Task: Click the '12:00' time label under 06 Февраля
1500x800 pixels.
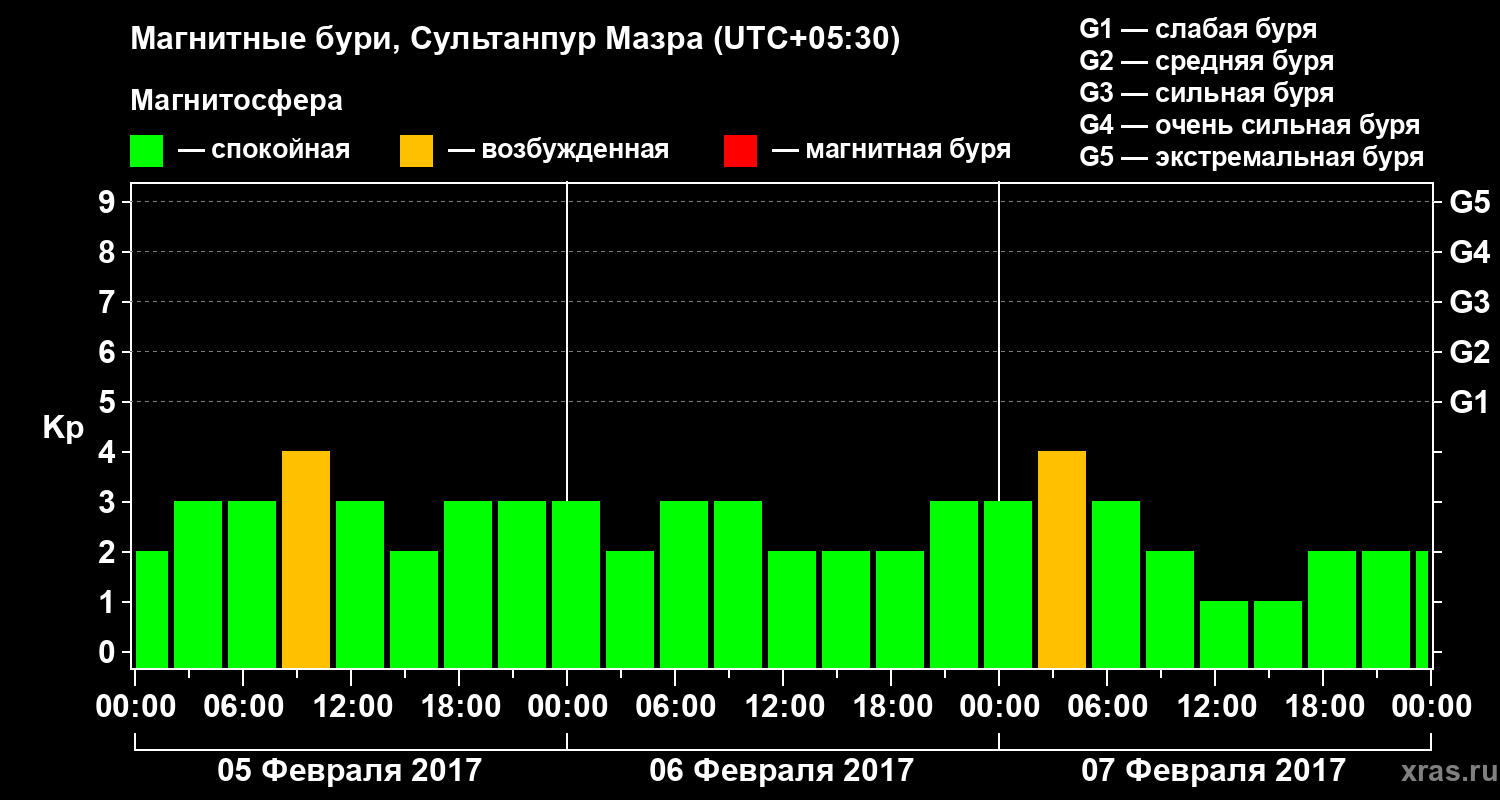Action: 783,707
